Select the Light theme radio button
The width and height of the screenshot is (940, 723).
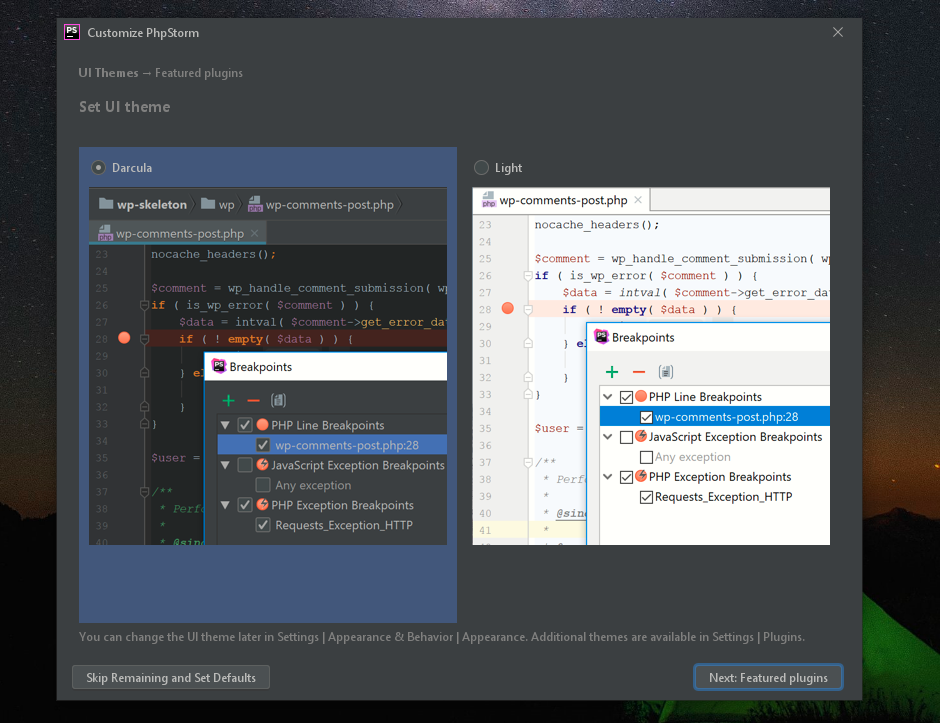coord(481,168)
